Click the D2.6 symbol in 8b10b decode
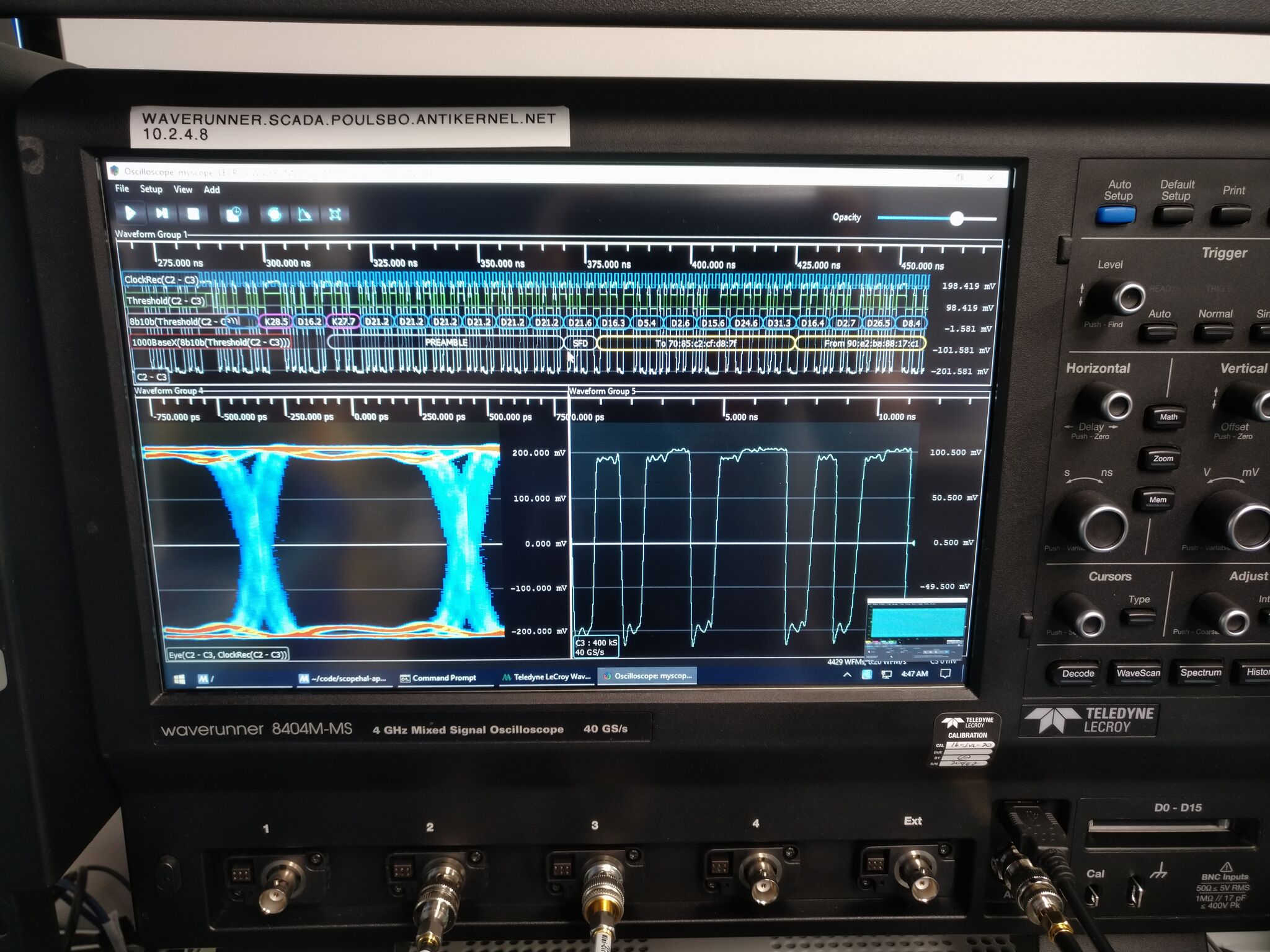Image resolution: width=1270 pixels, height=952 pixels. click(x=680, y=323)
